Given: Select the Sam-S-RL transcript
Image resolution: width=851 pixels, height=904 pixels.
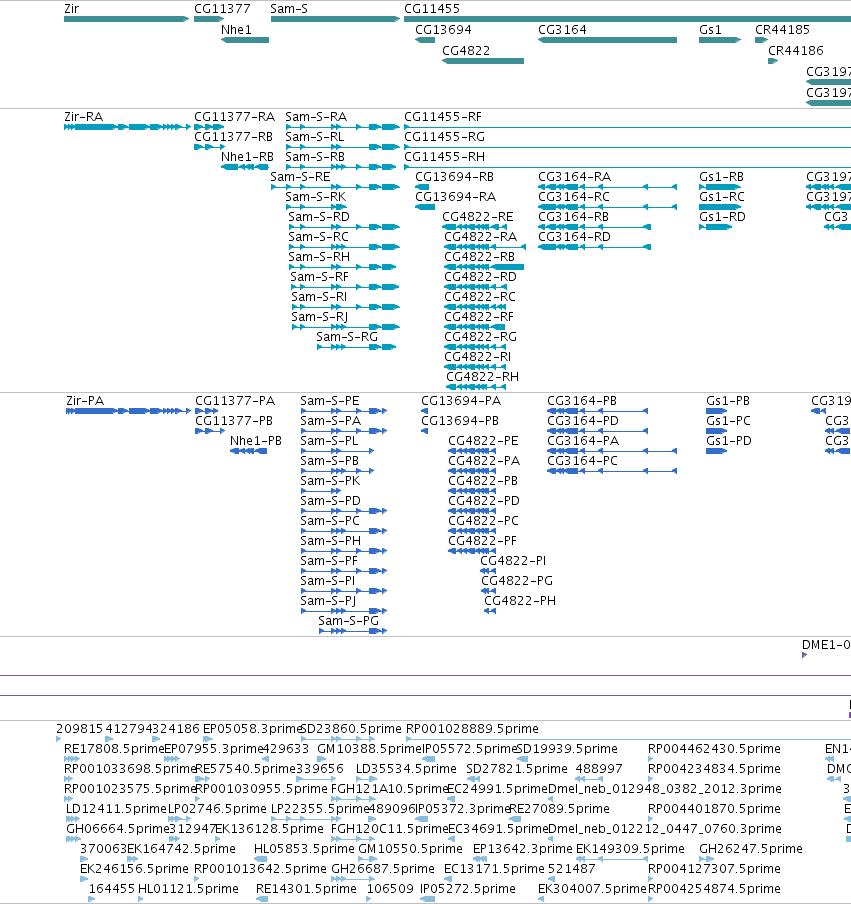Looking at the screenshot, I should 342,147.
